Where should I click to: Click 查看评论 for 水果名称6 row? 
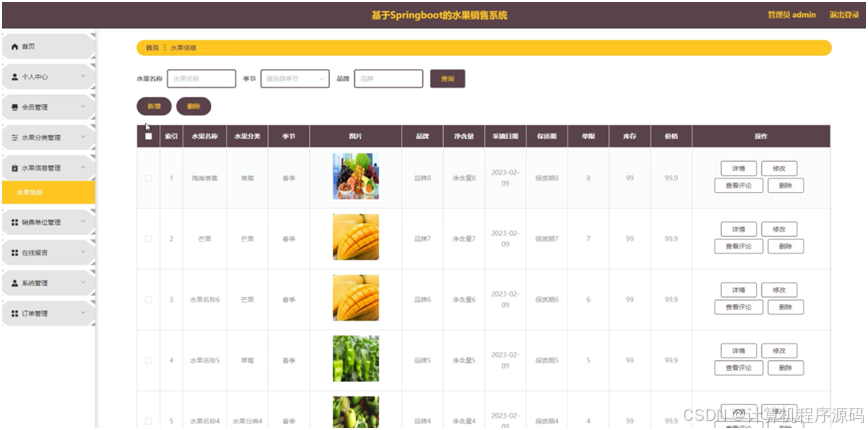[x=738, y=307]
